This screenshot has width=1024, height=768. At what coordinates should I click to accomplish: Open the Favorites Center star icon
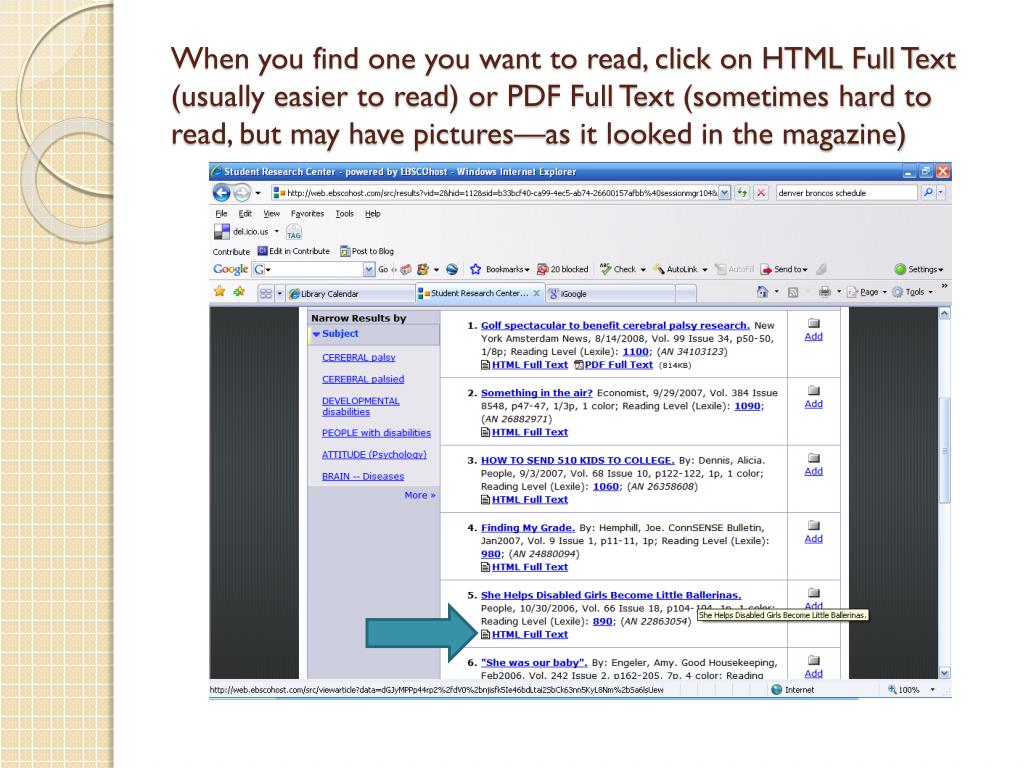(x=219, y=292)
